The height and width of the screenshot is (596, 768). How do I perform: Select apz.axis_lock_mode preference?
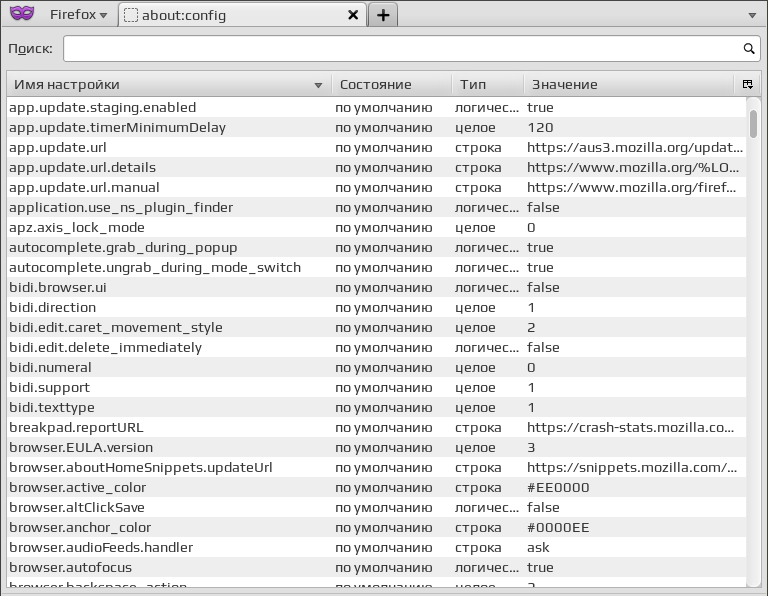point(377,227)
